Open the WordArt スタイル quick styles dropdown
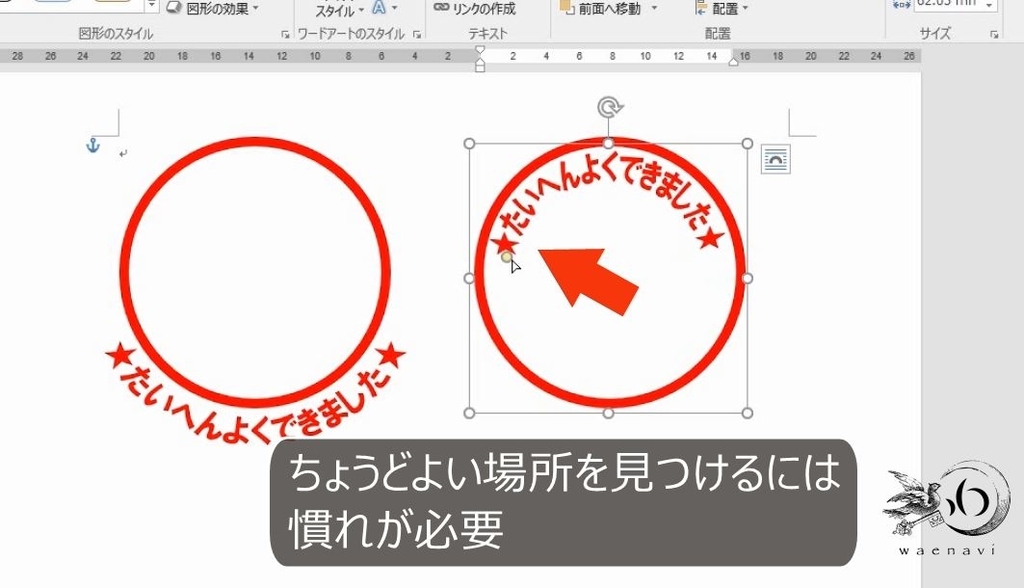The image size is (1024, 588). [x=340, y=9]
